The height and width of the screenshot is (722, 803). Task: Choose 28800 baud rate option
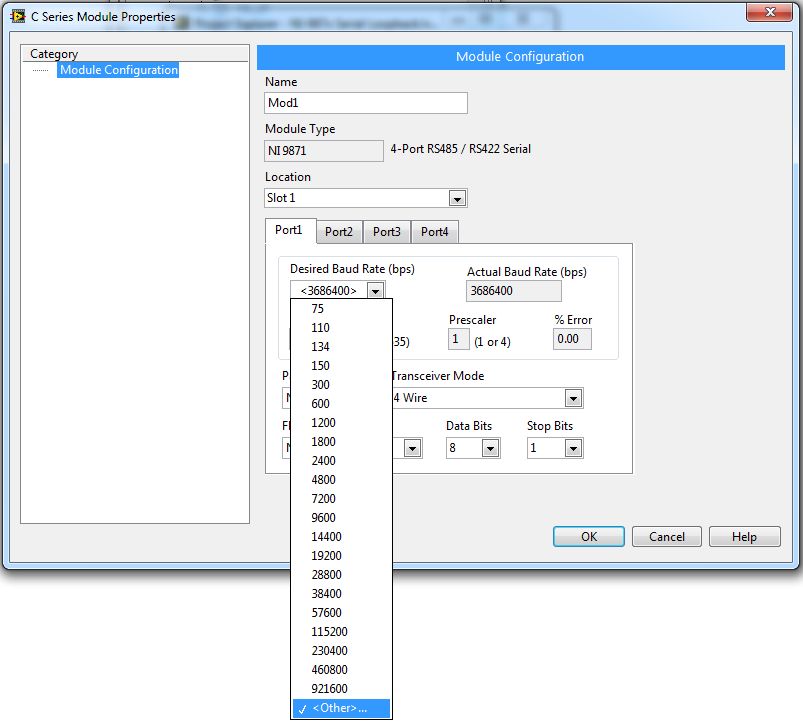point(341,575)
